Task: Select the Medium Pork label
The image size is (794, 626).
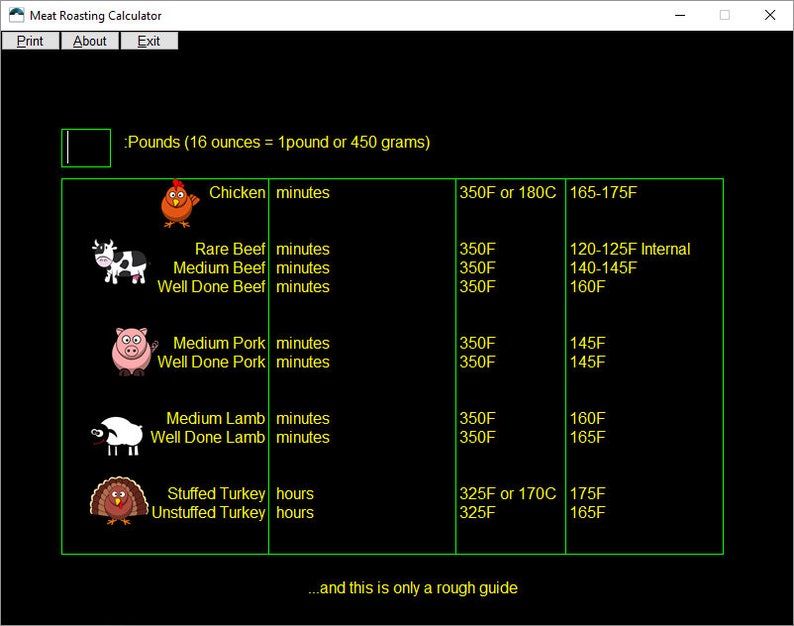Action: click(x=219, y=343)
